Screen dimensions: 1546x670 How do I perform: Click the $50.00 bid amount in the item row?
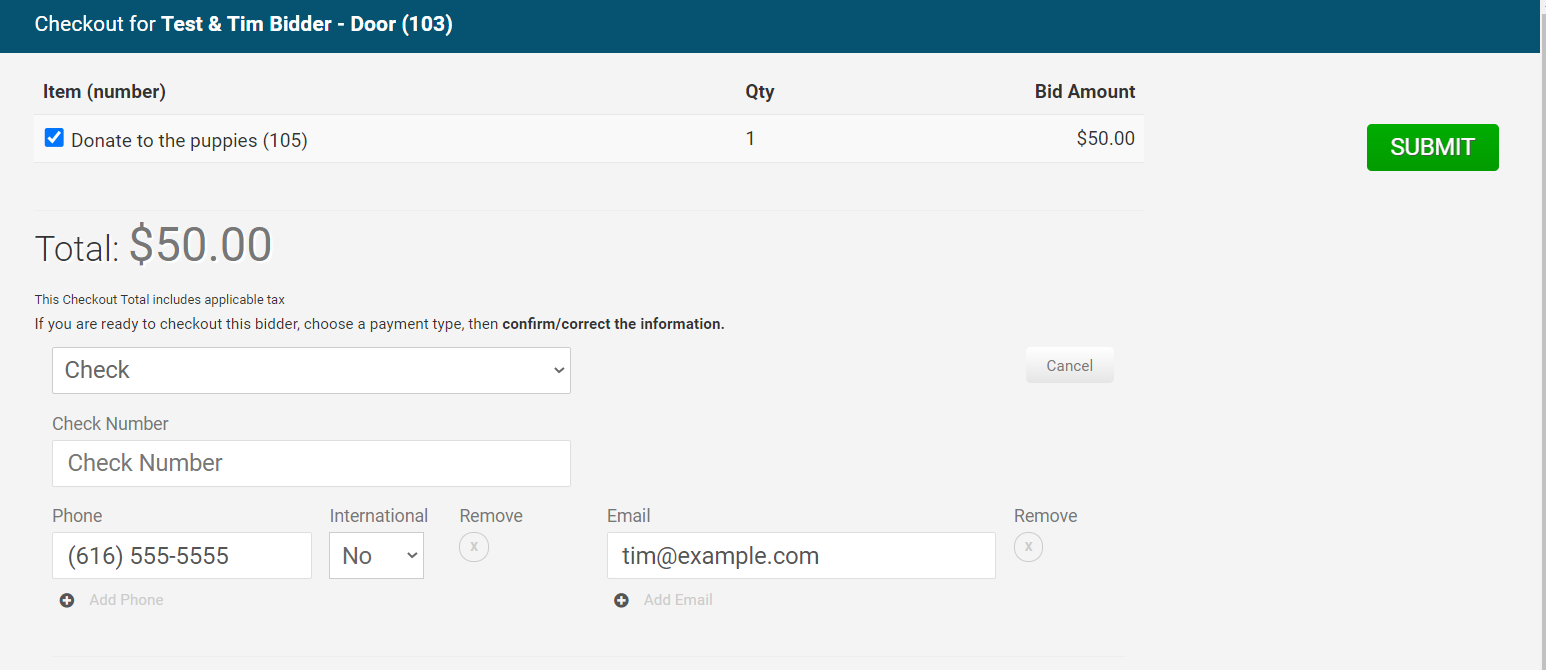click(x=1105, y=139)
